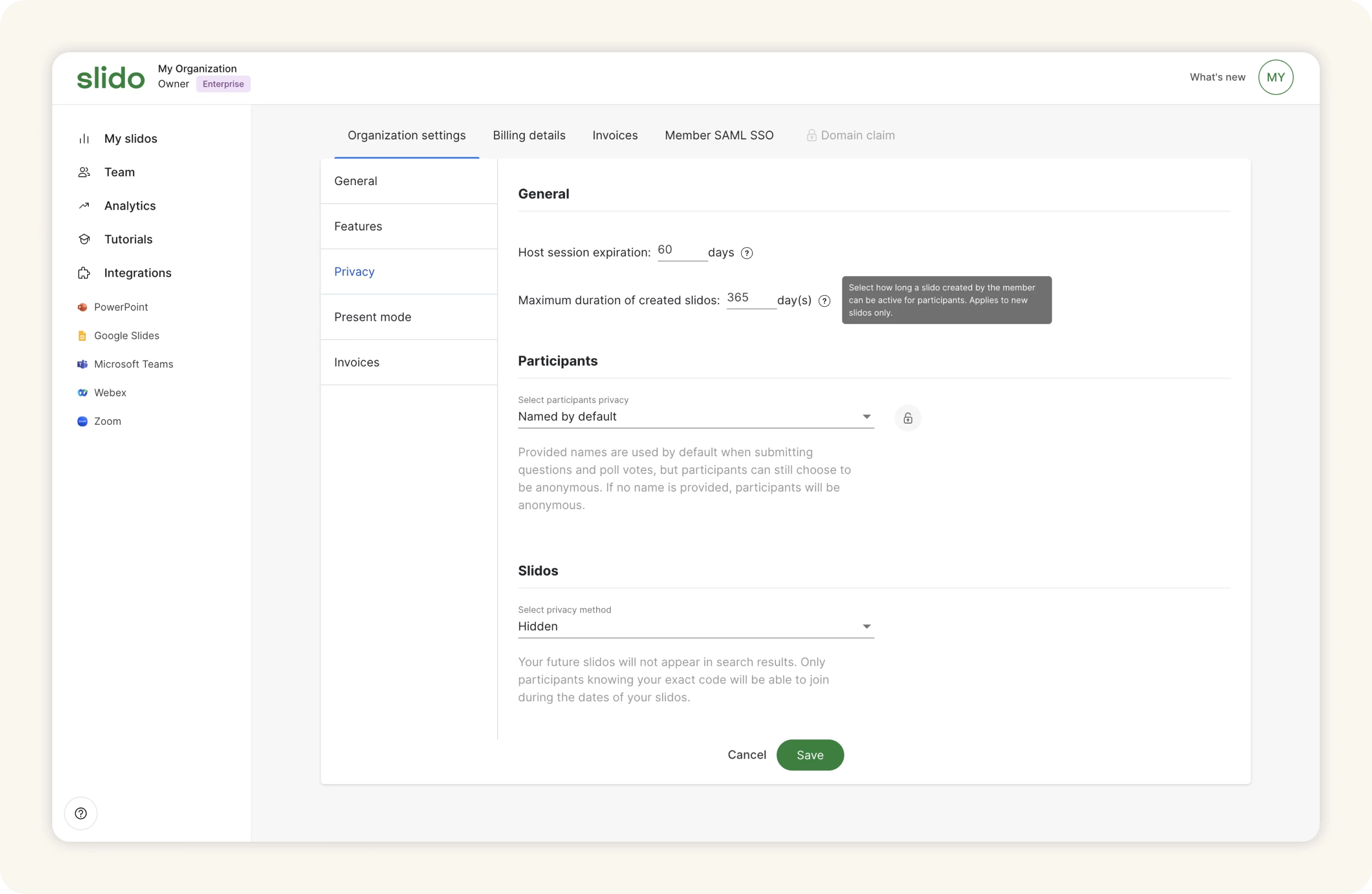1372x894 pixels.
Task: Open Google Slides integration link
Action: 127,336
